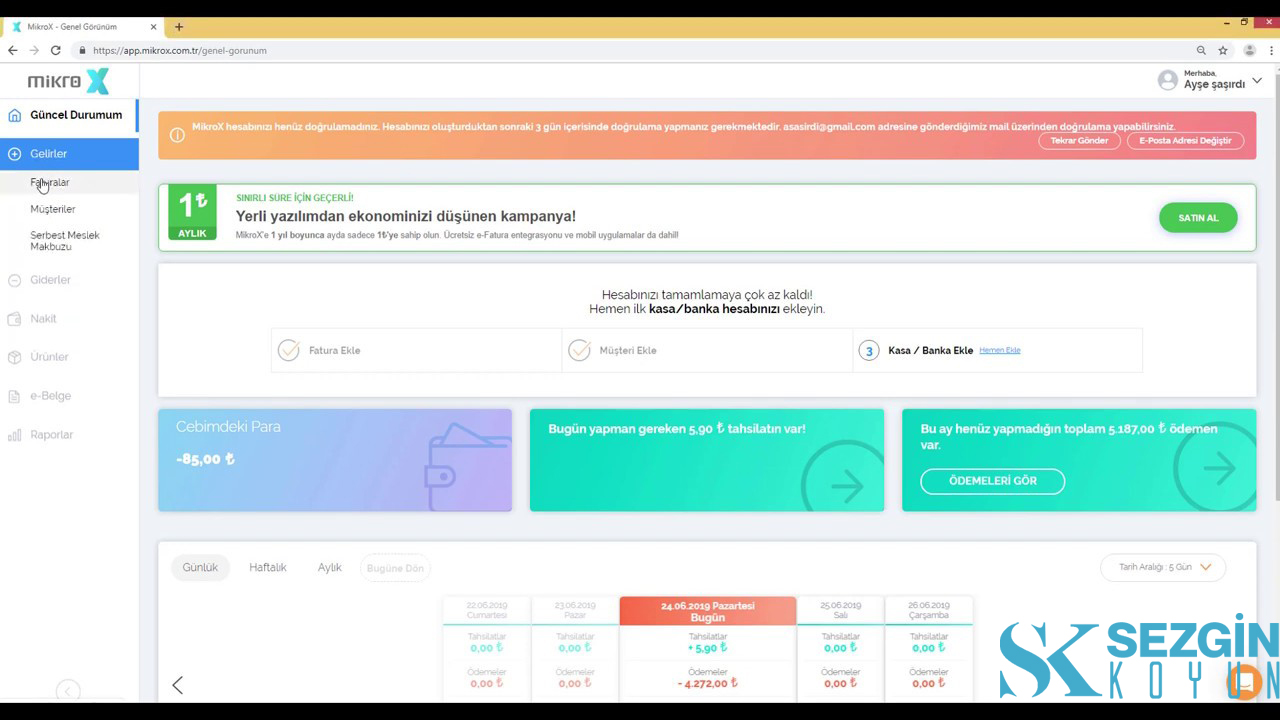Click the Giderler minus icon
Viewport: 1280px width, 720px height.
[x=14, y=280]
